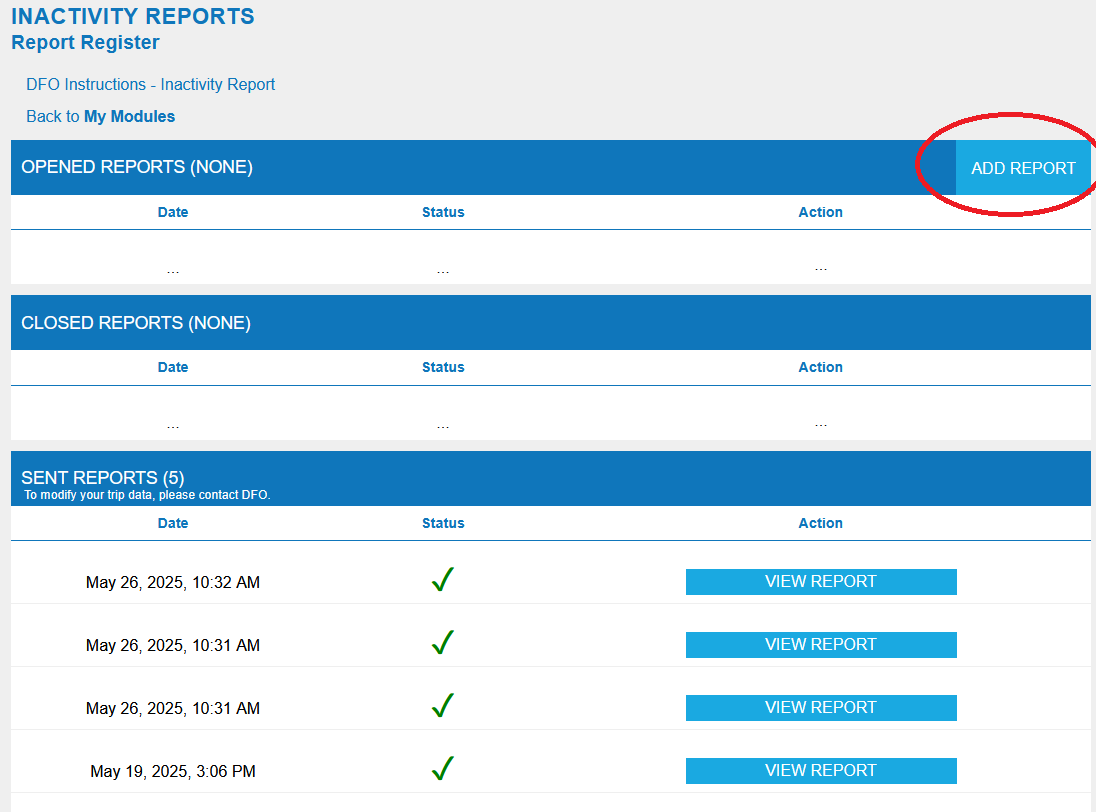Click the Action header in Closed Reports
This screenshot has height=812, width=1096.
[820, 367]
